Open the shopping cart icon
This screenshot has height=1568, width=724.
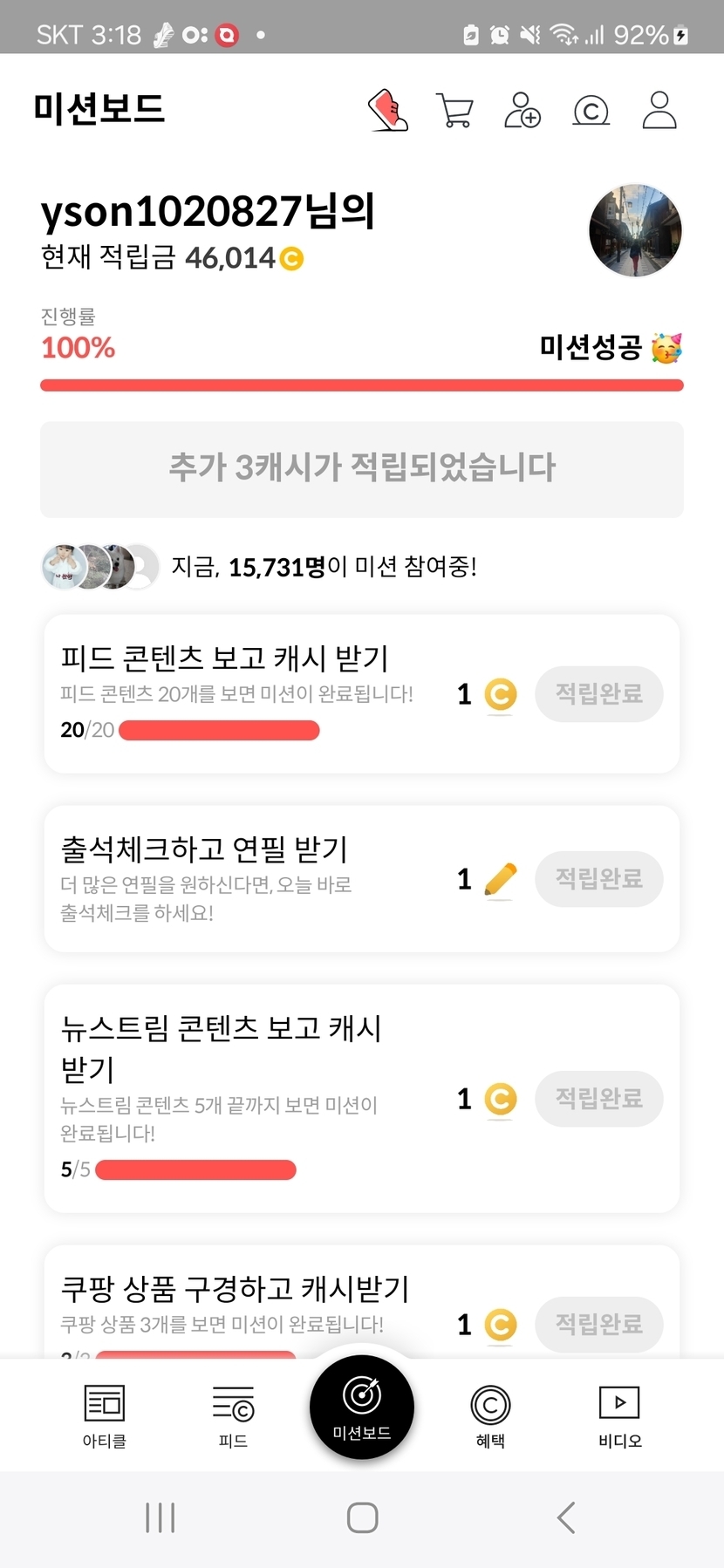click(454, 111)
